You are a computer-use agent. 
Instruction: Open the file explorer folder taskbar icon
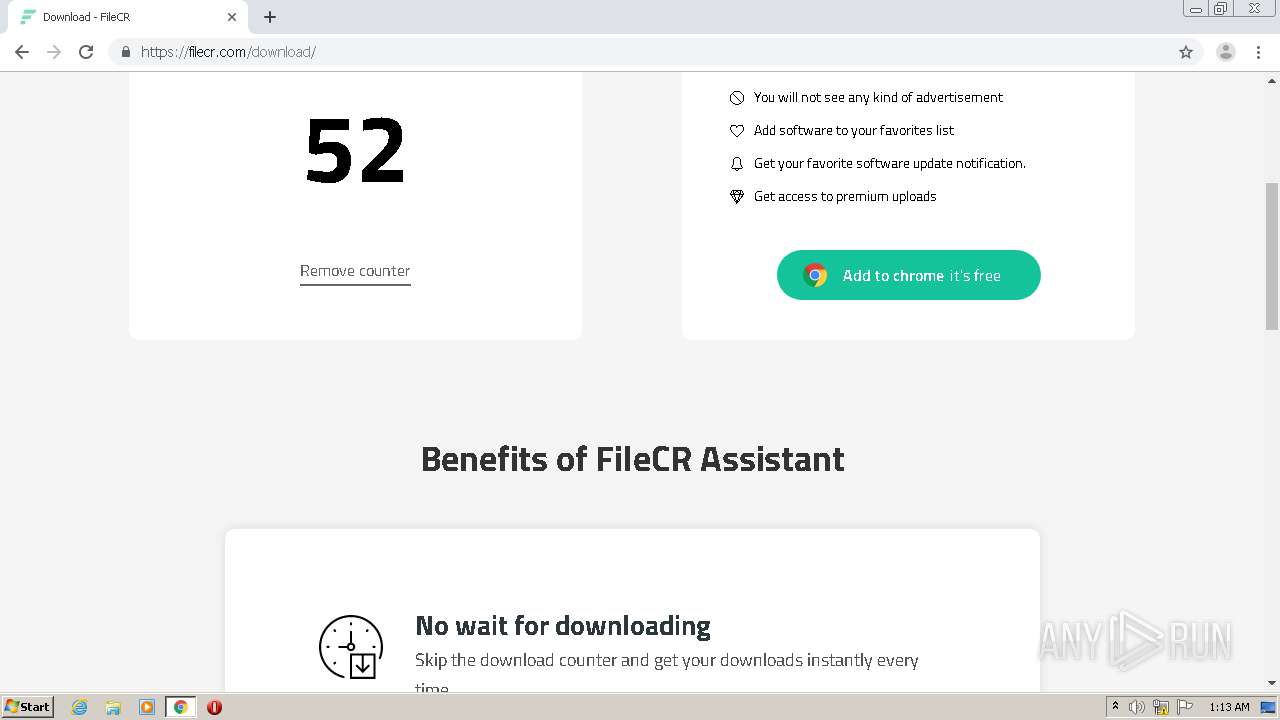[x=113, y=707]
